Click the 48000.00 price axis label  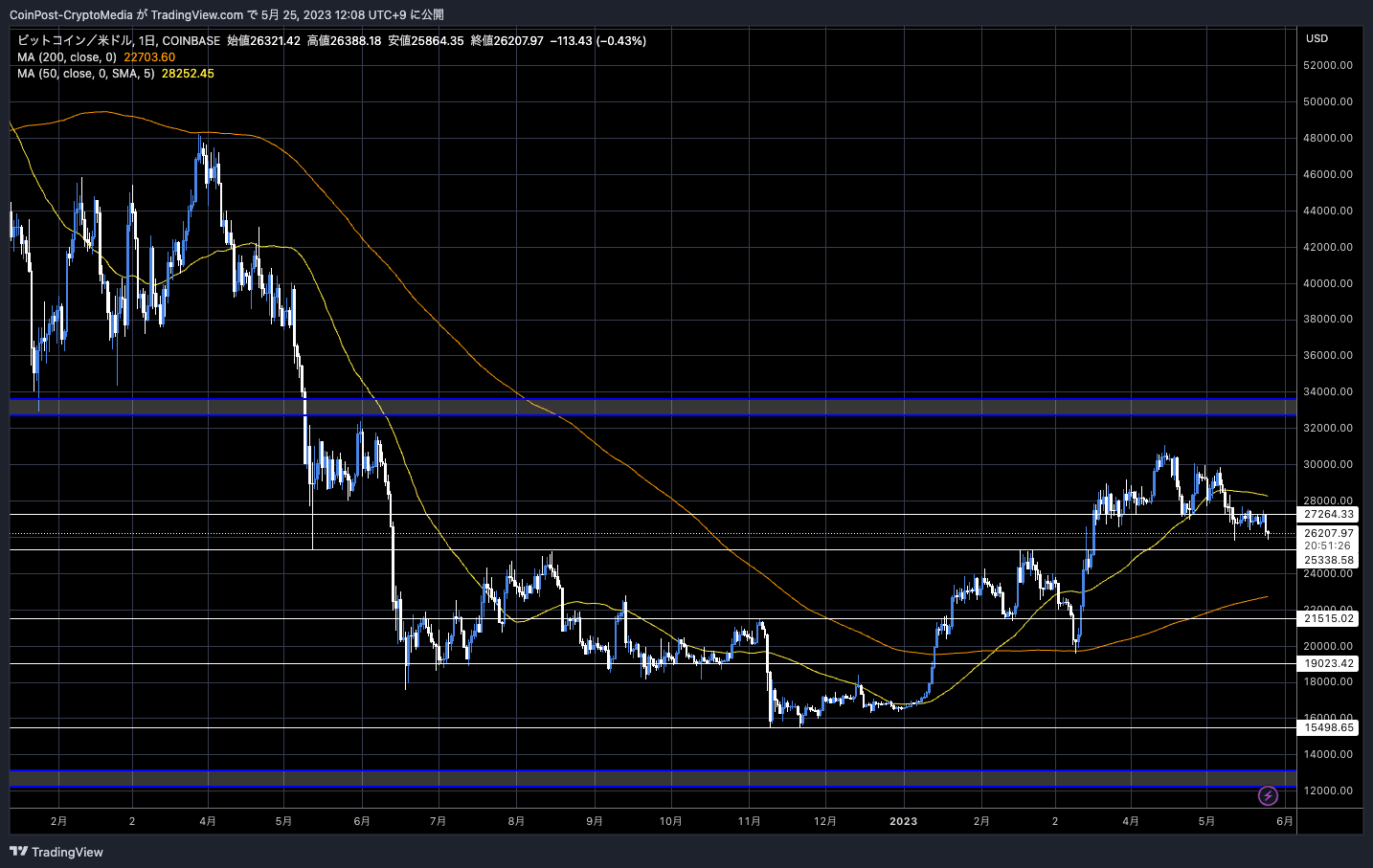pos(1328,138)
